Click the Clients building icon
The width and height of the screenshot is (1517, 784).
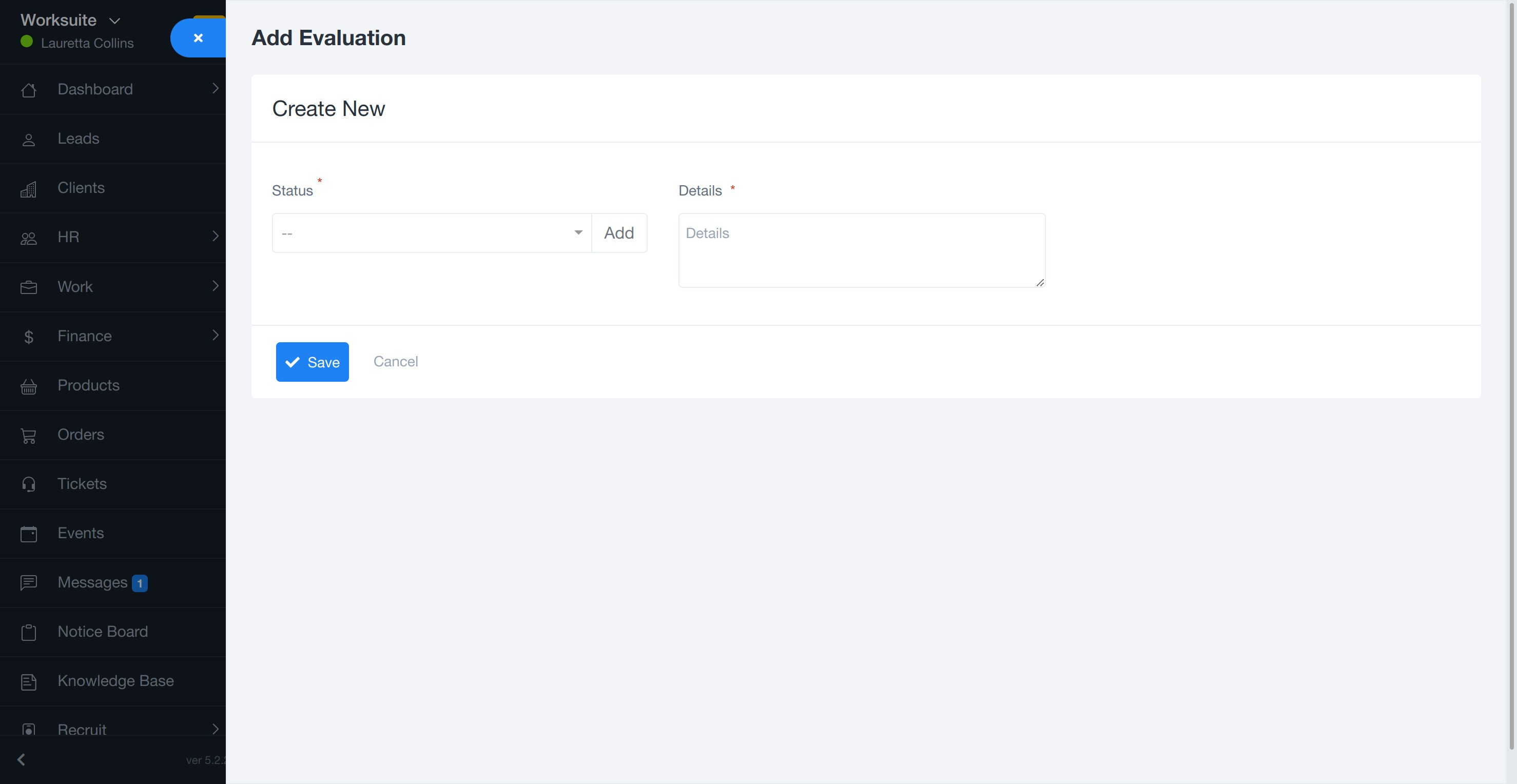click(x=28, y=189)
